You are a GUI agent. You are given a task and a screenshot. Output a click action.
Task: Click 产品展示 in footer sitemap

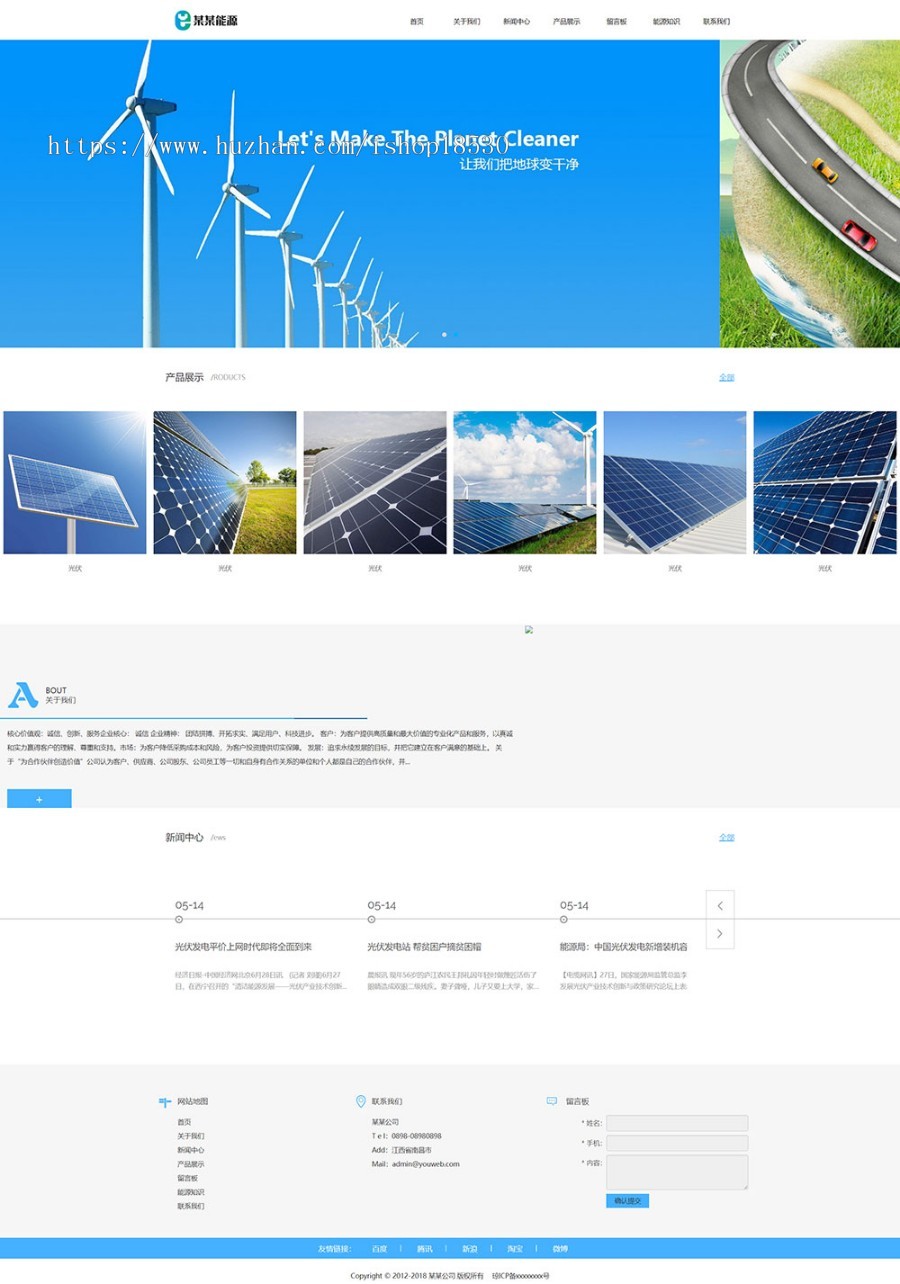pos(191,1164)
